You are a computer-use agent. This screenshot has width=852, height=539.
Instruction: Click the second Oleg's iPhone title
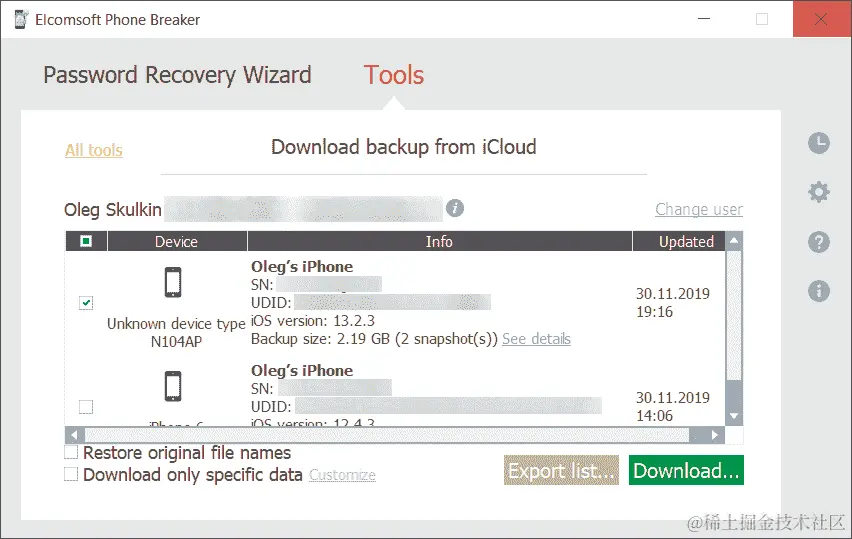point(302,371)
